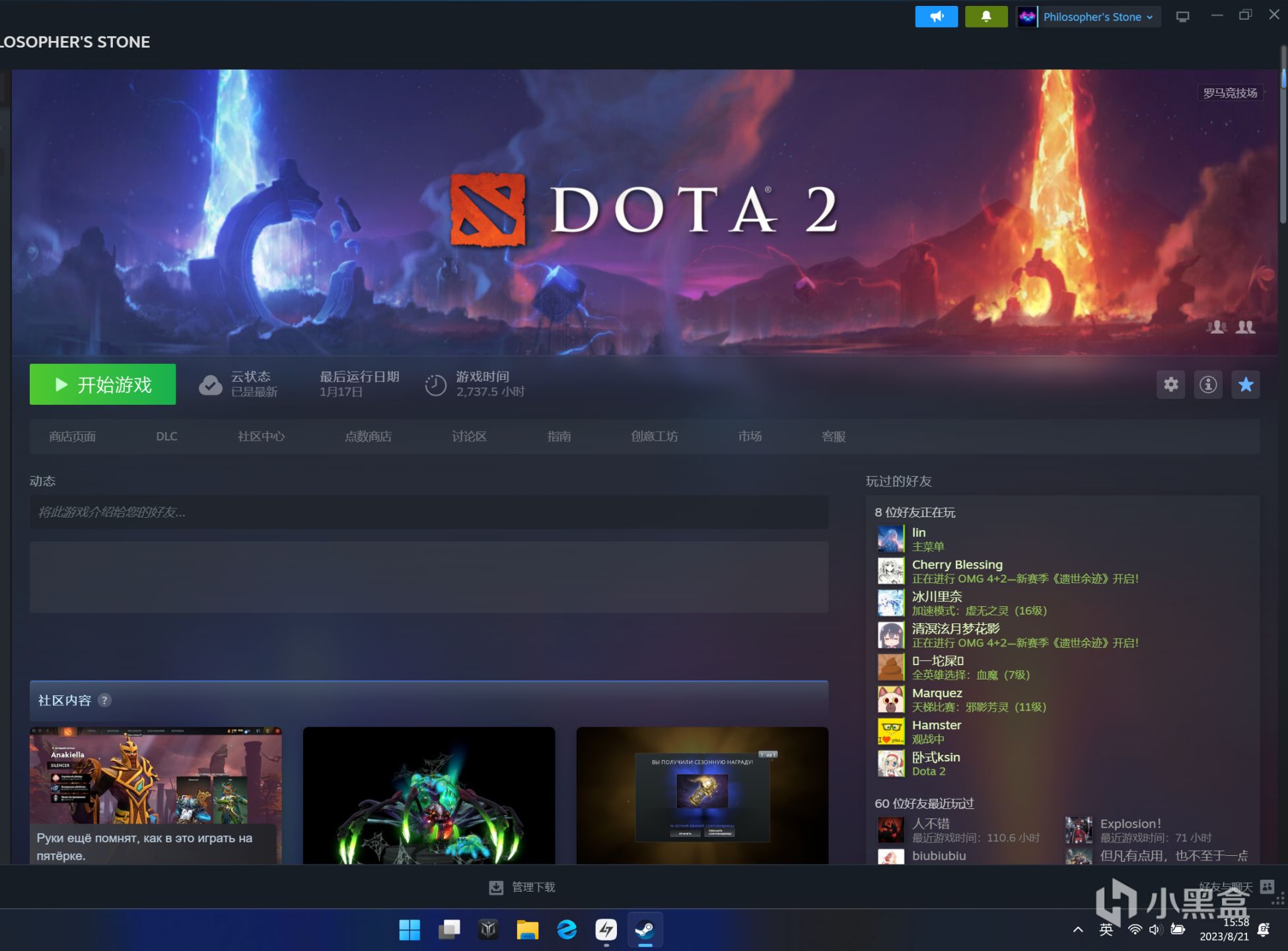Open the game info icon
Screen dimensions: 1288x951
click(x=1208, y=384)
